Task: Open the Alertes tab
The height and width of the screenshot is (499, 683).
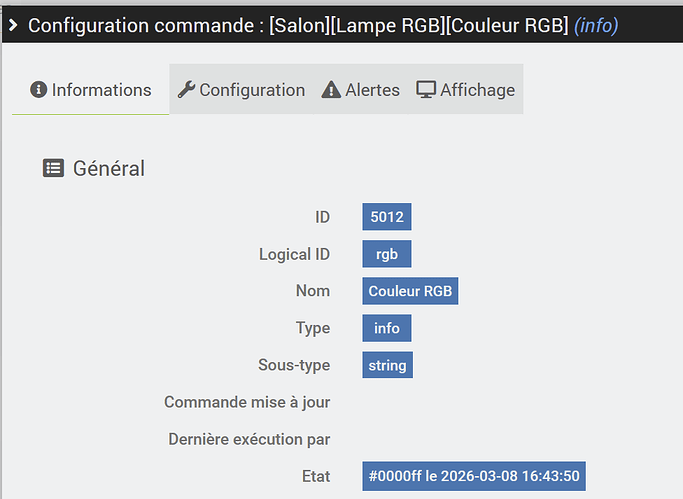Action: (x=361, y=90)
